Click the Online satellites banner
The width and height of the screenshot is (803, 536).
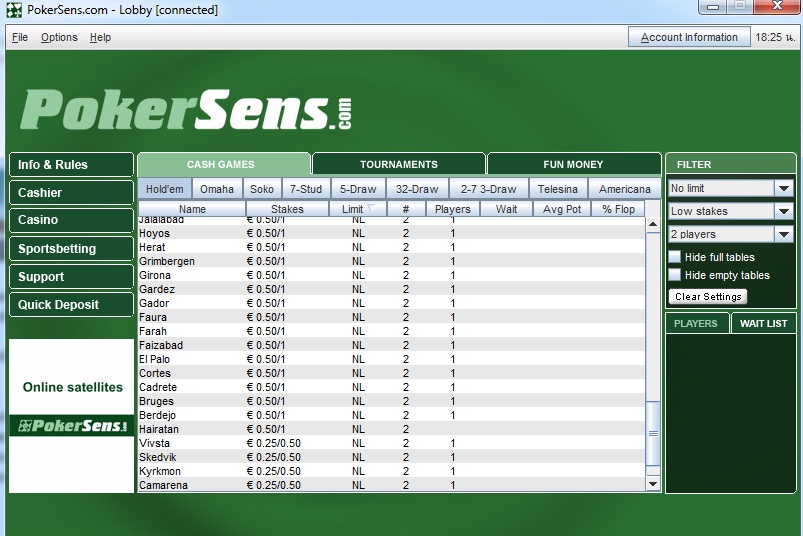pyautogui.click(x=72, y=415)
